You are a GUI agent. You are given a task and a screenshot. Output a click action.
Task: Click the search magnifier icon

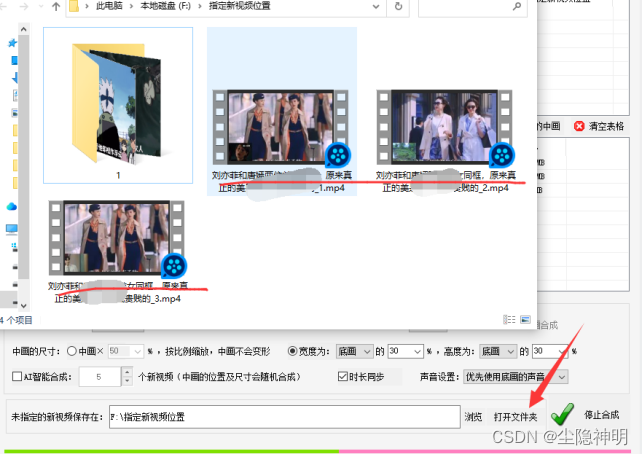pos(517,6)
